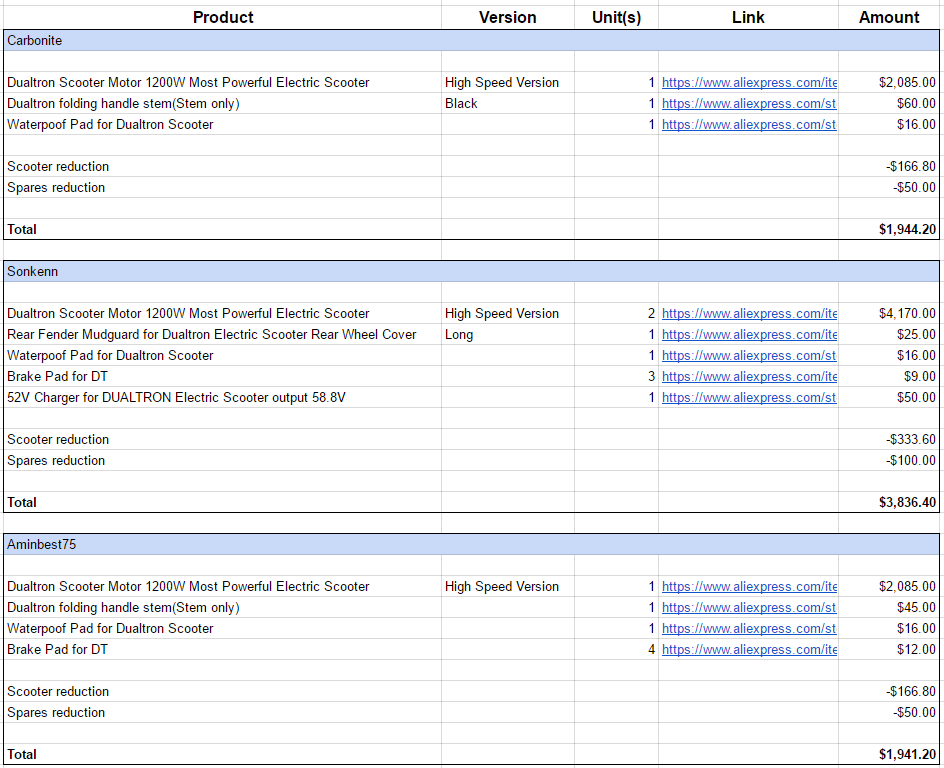The width and height of the screenshot is (944, 768).
Task: Visit the Rear Fender Mudguard link
Action: 749,335
